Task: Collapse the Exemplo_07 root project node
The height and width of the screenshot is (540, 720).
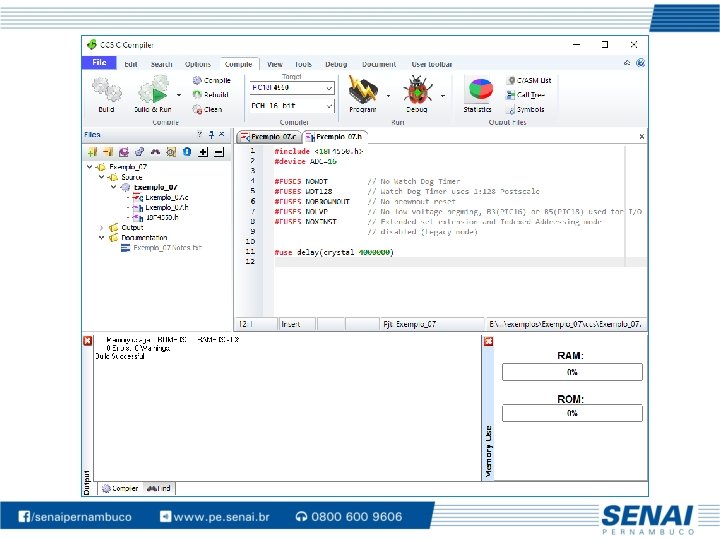Action: pyautogui.click(x=90, y=167)
